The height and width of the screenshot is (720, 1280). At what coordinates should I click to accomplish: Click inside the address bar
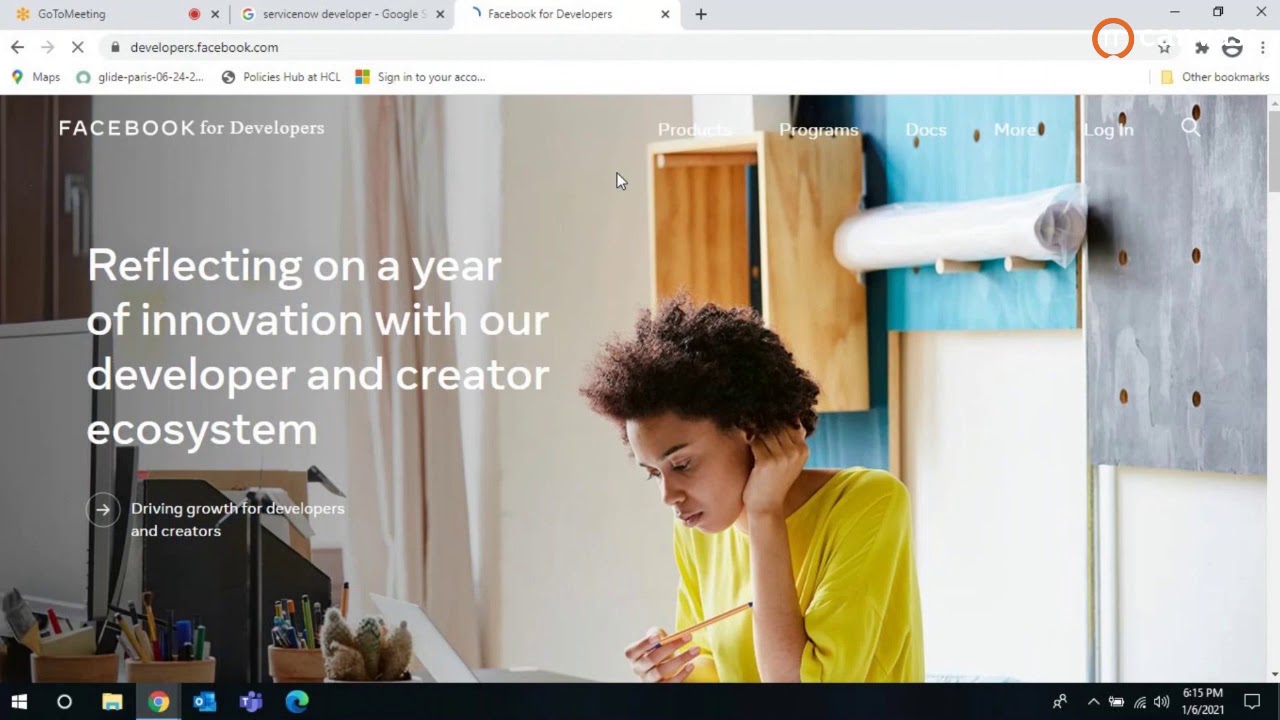(x=400, y=47)
